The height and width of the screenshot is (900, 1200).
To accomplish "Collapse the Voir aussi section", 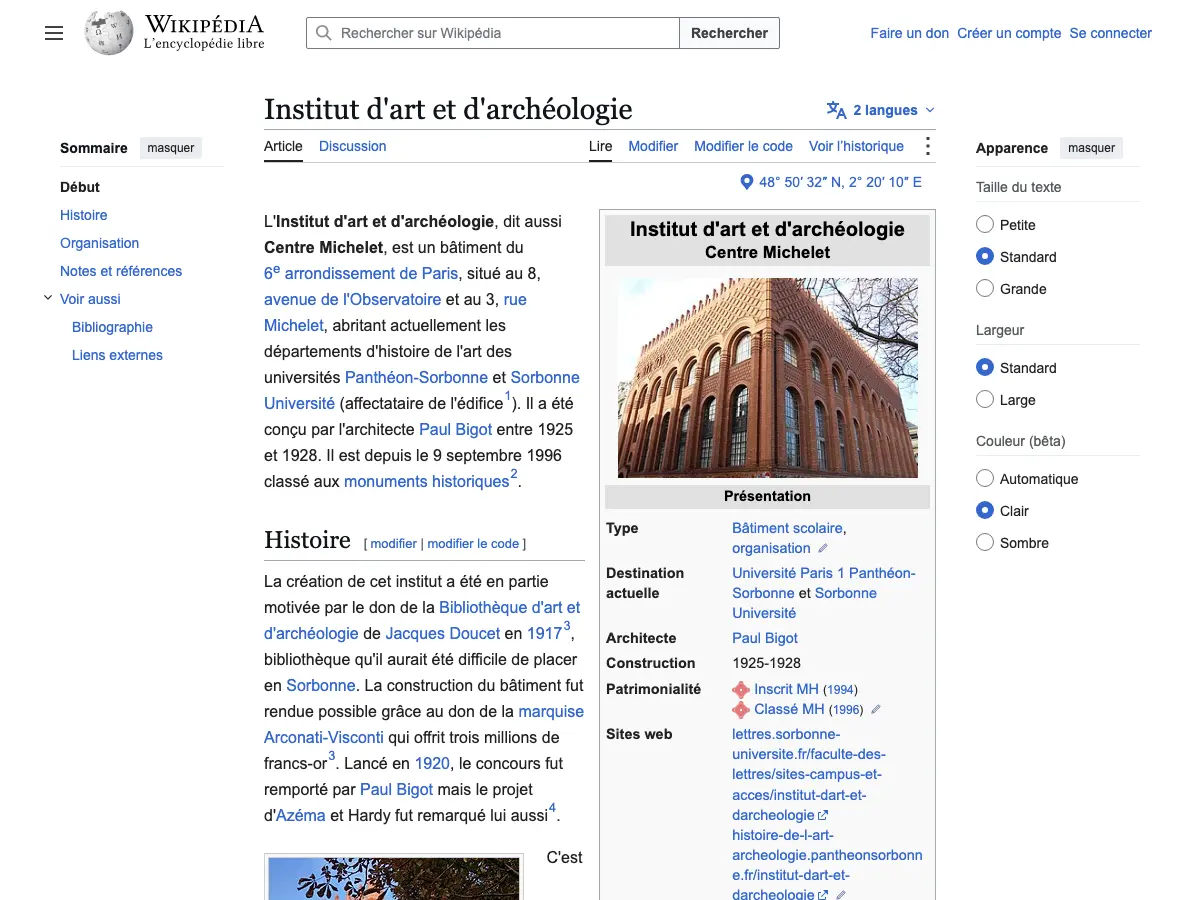I will pos(48,298).
